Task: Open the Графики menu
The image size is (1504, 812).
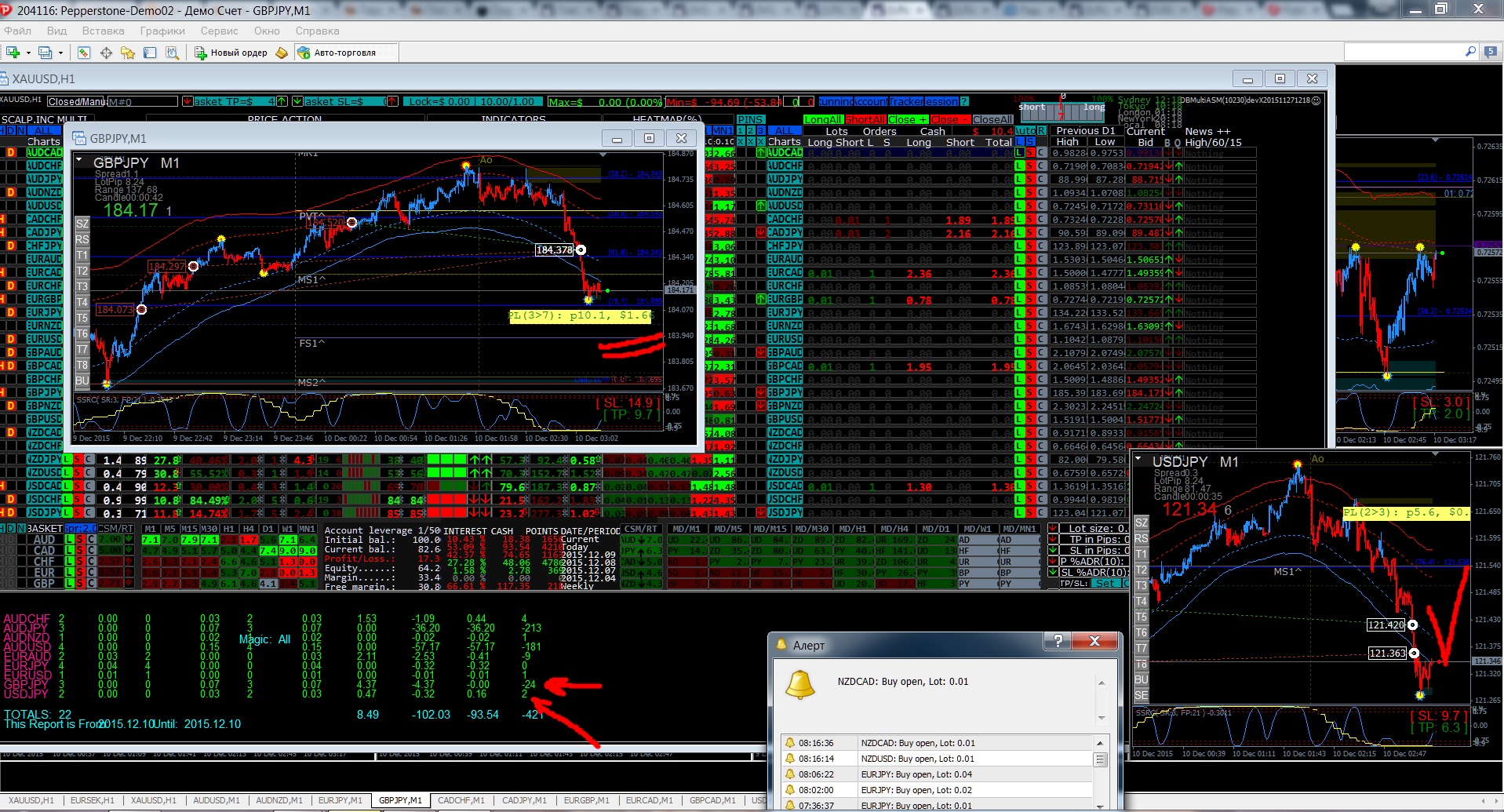Action: coord(162,31)
